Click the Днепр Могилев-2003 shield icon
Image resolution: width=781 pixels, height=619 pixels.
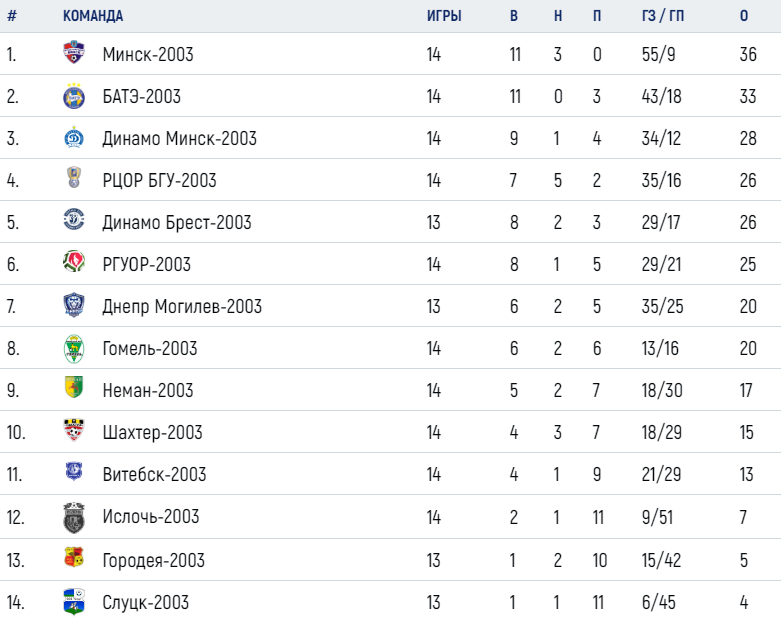click(74, 305)
